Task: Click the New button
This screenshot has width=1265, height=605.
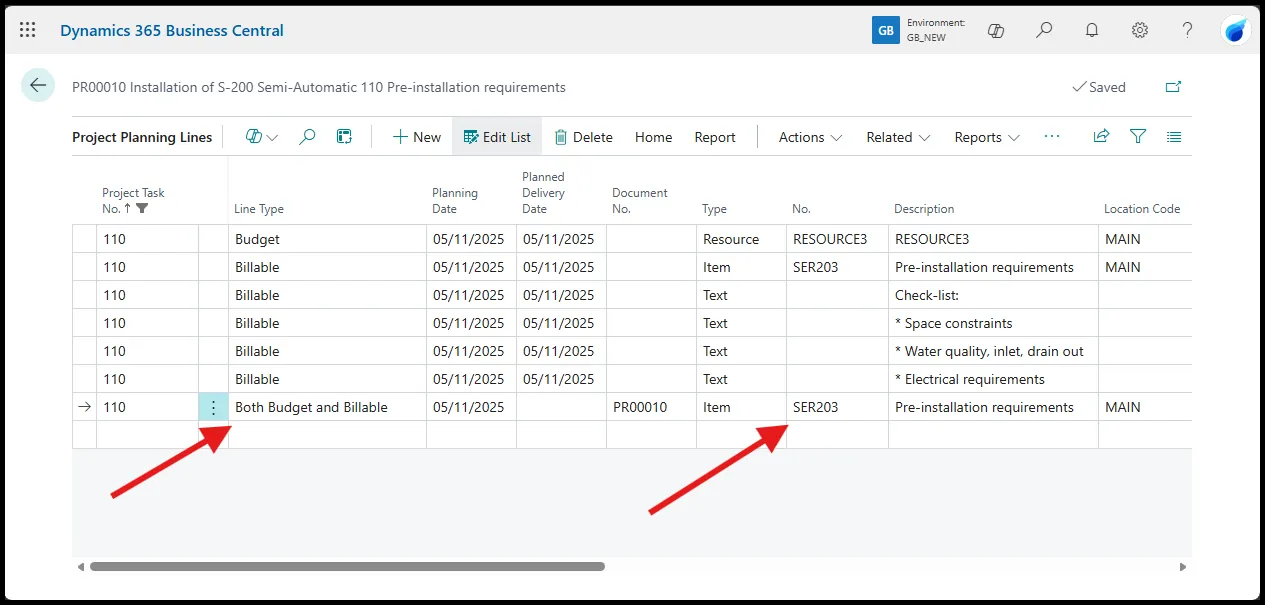Action: (416, 137)
